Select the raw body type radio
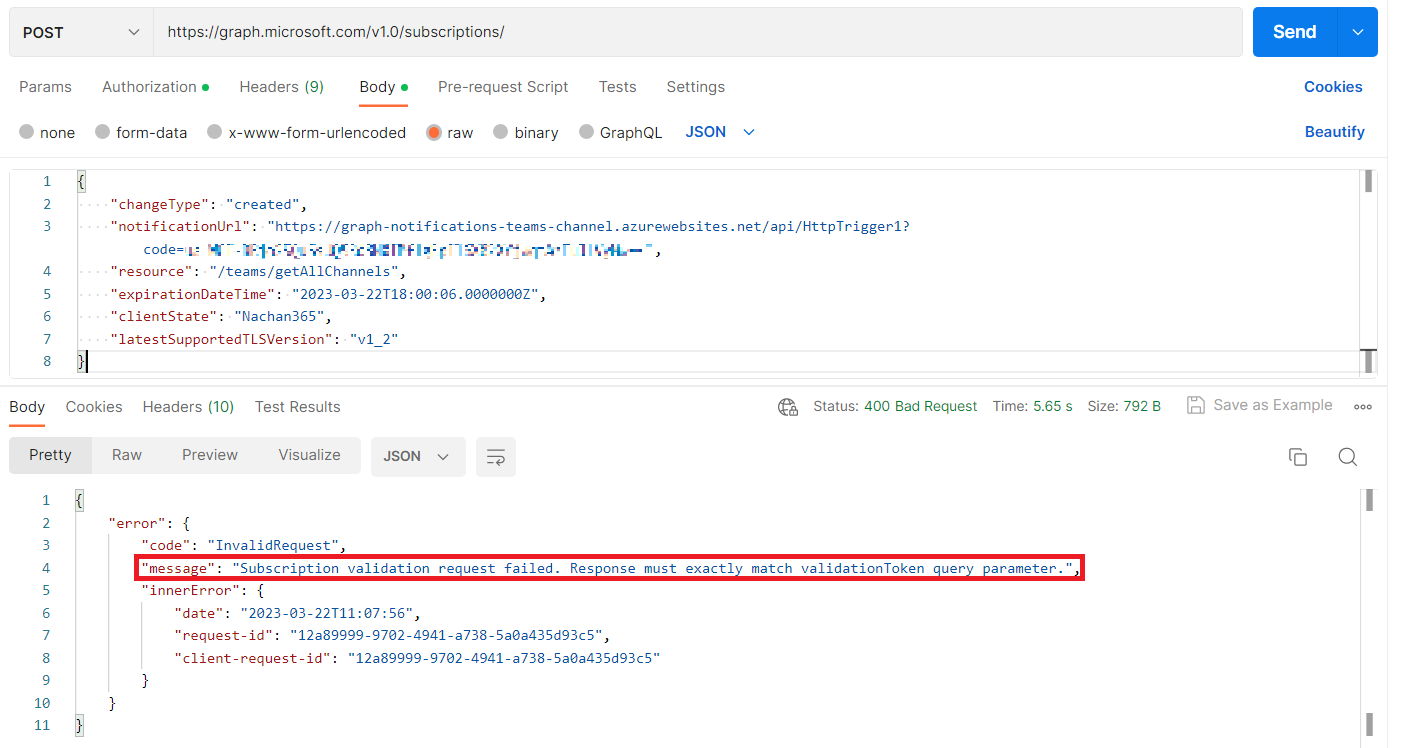The width and height of the screenshot is (1404, 748). (x=434, y=132)
